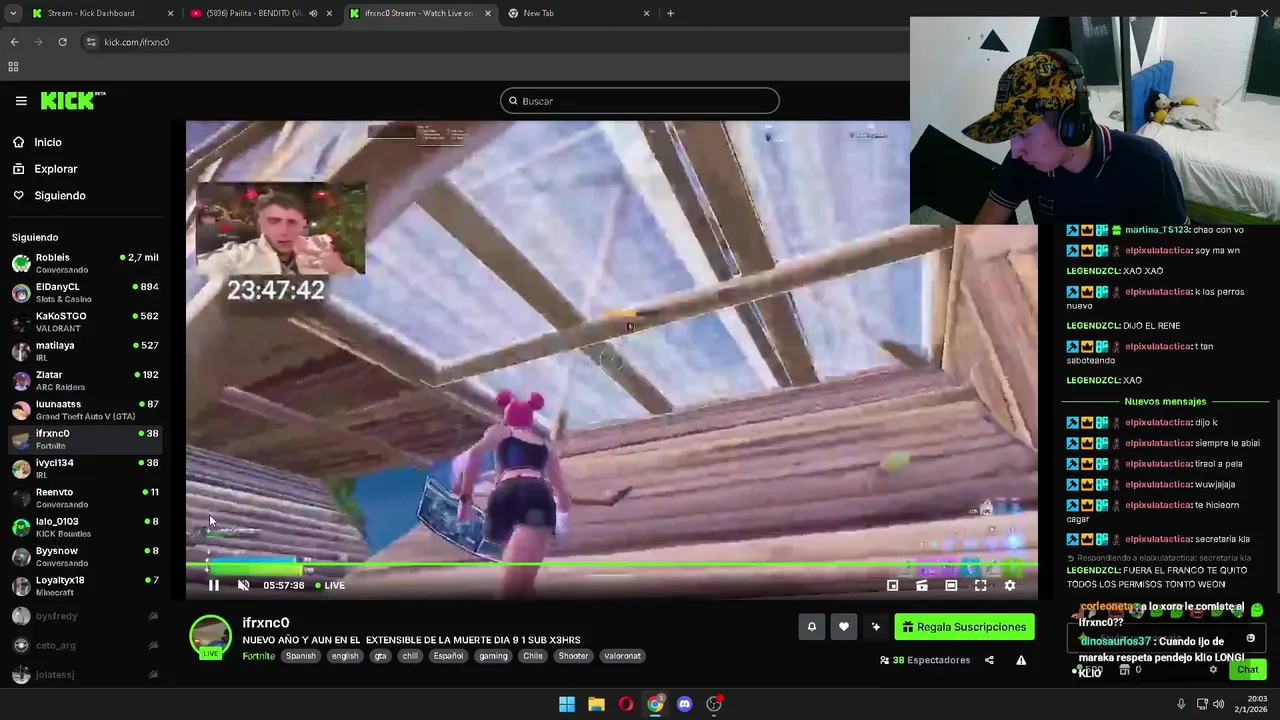1280x720 pixels.
Task: View site information icon in address bar
Action: tap(91, 42)
